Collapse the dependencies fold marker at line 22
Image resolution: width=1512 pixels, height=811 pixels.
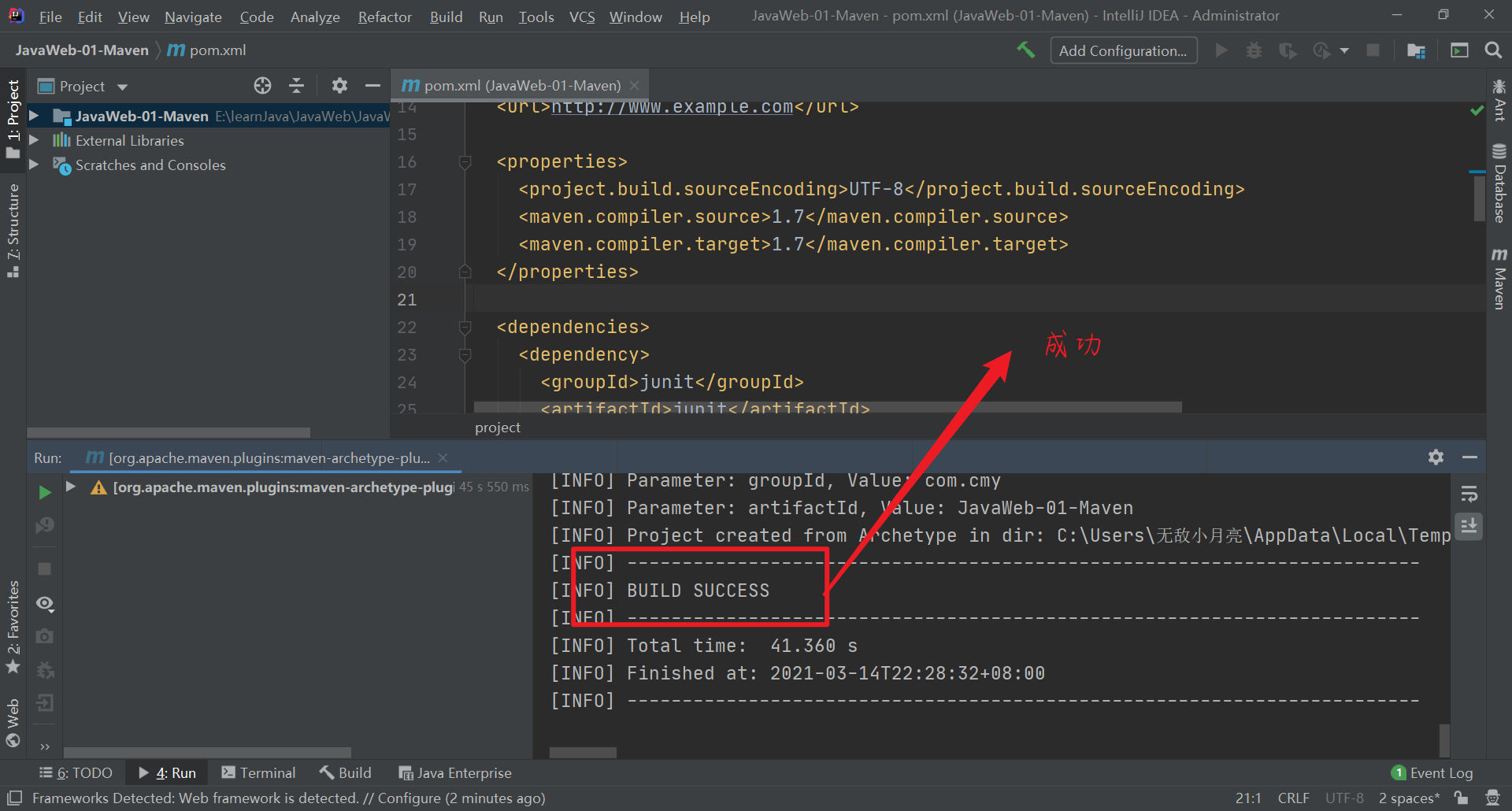(x=465, y=328)
